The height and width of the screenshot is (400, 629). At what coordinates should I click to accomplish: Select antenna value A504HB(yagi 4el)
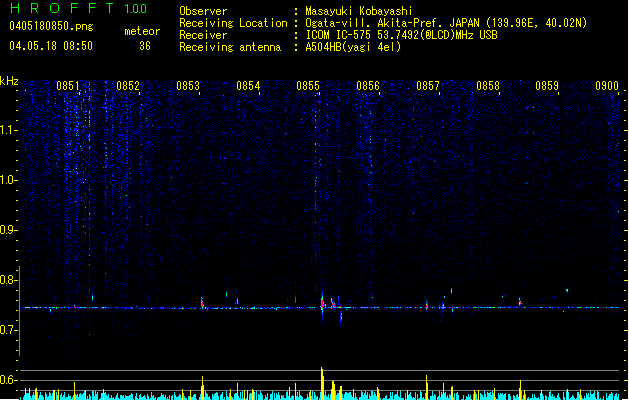click(353, 47)
